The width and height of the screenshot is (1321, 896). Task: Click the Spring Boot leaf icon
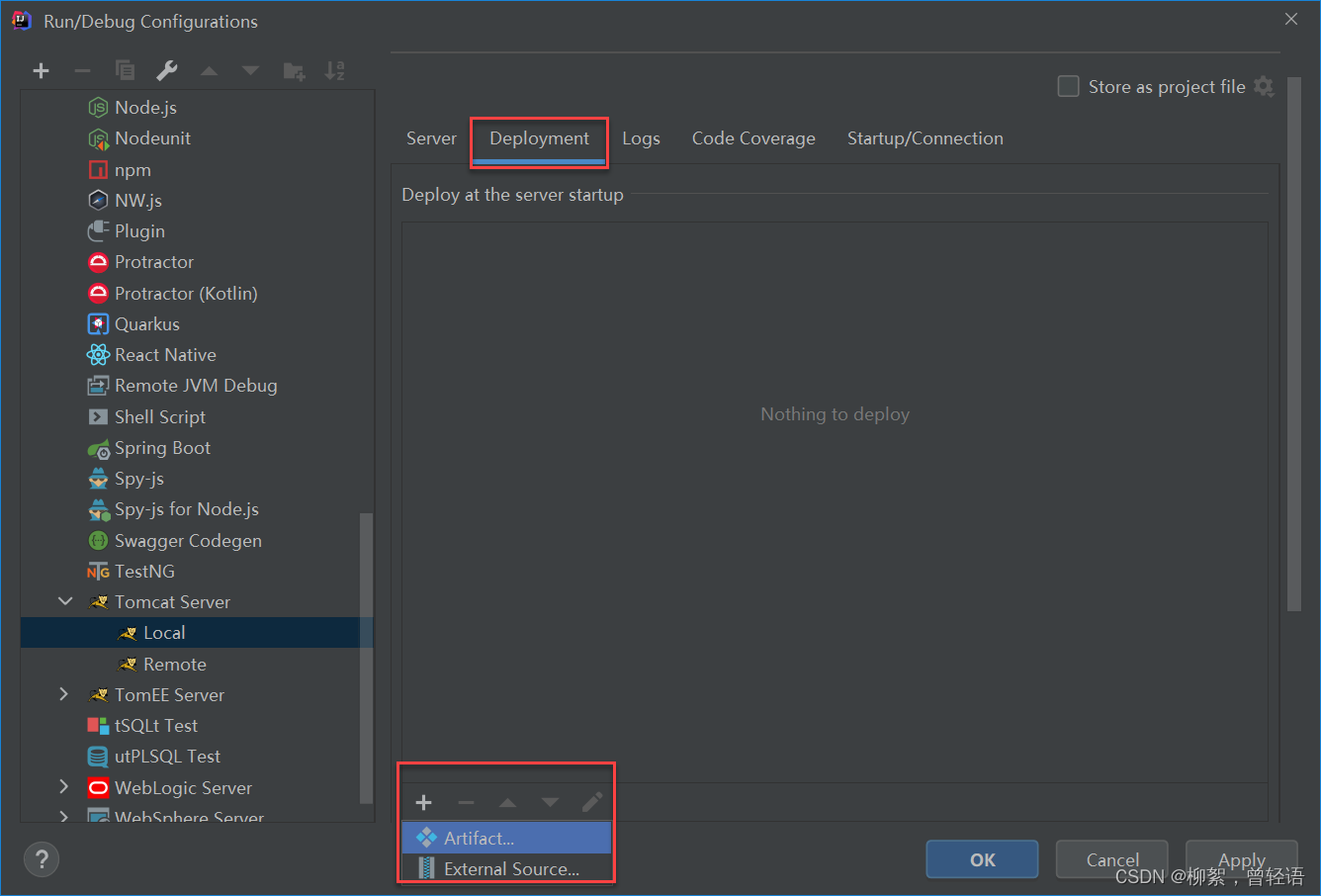click(98, 448)
